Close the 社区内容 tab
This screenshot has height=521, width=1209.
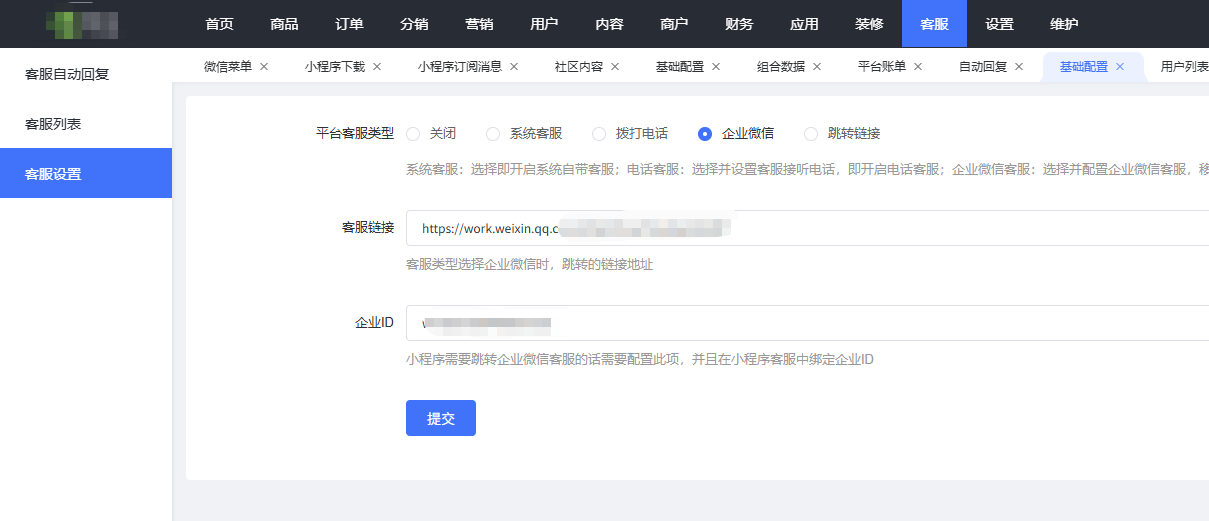[615, 67]
